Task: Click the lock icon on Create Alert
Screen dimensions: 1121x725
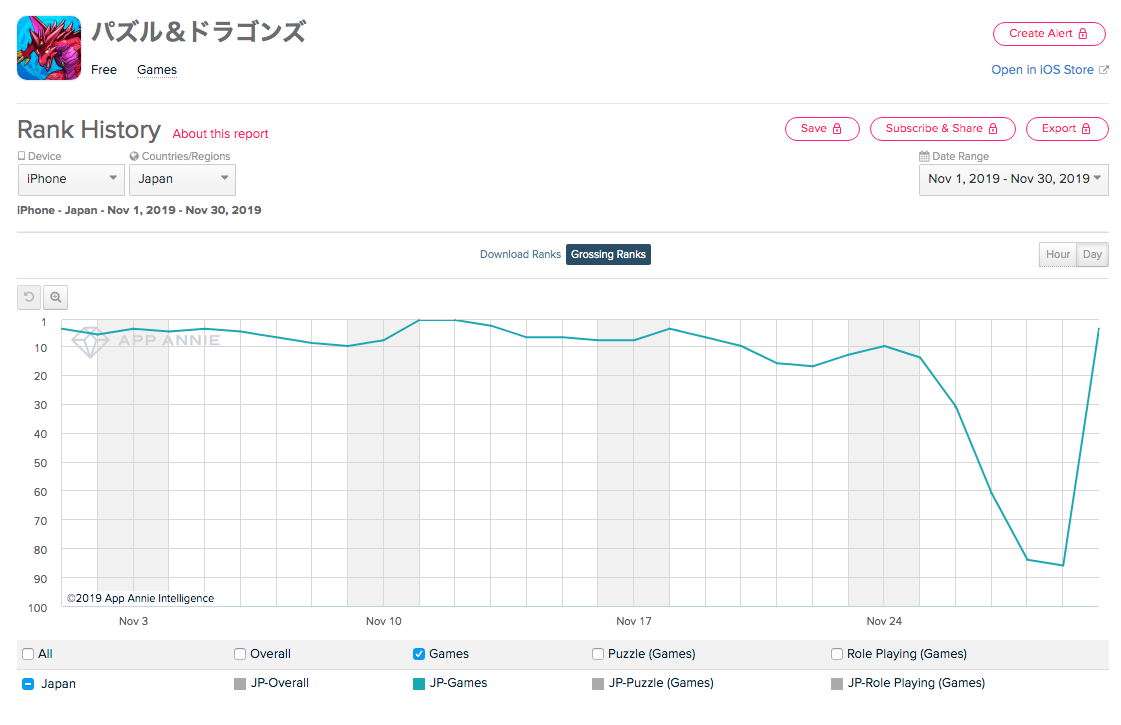Action: click(x=1082, y=34)
